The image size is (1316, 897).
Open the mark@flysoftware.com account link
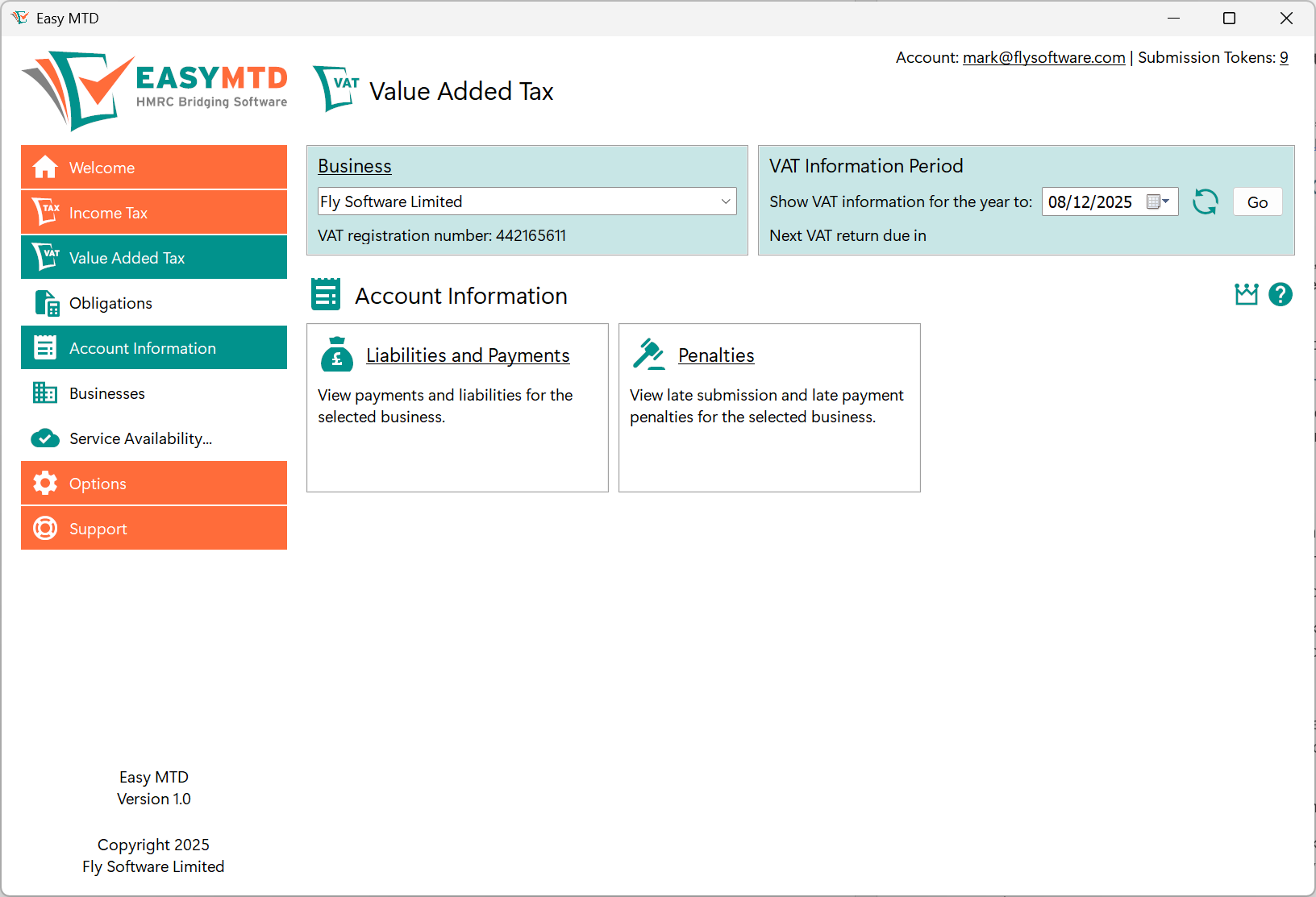point(1043,57)
